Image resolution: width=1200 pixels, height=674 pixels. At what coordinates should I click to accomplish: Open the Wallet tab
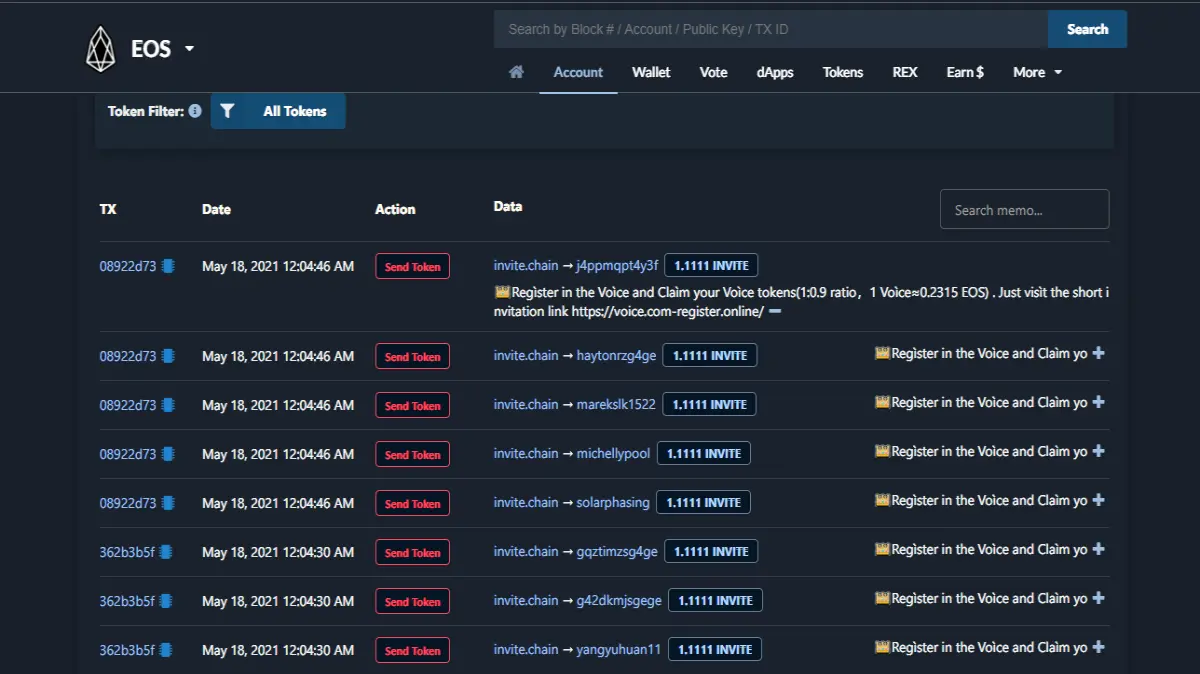pos(651,72)
